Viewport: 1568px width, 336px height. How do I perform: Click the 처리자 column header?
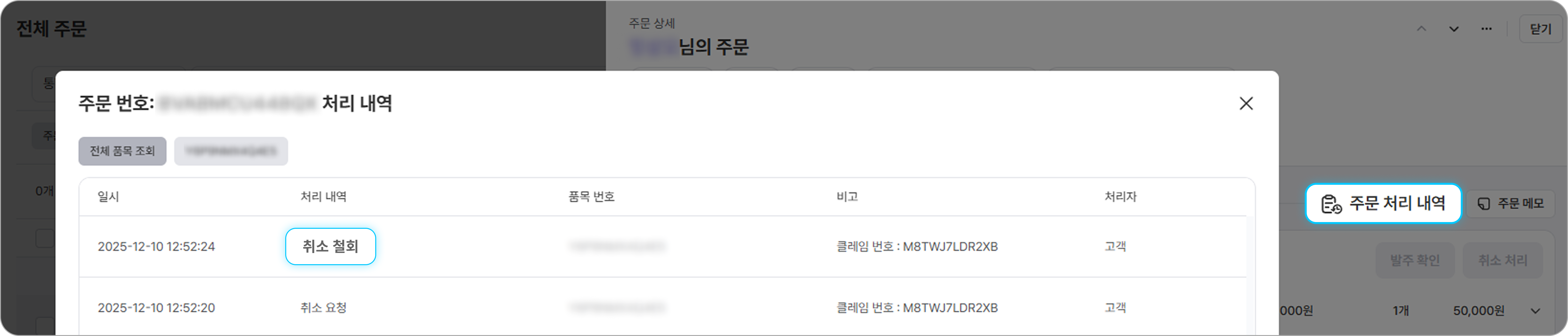click(1121, 197)
